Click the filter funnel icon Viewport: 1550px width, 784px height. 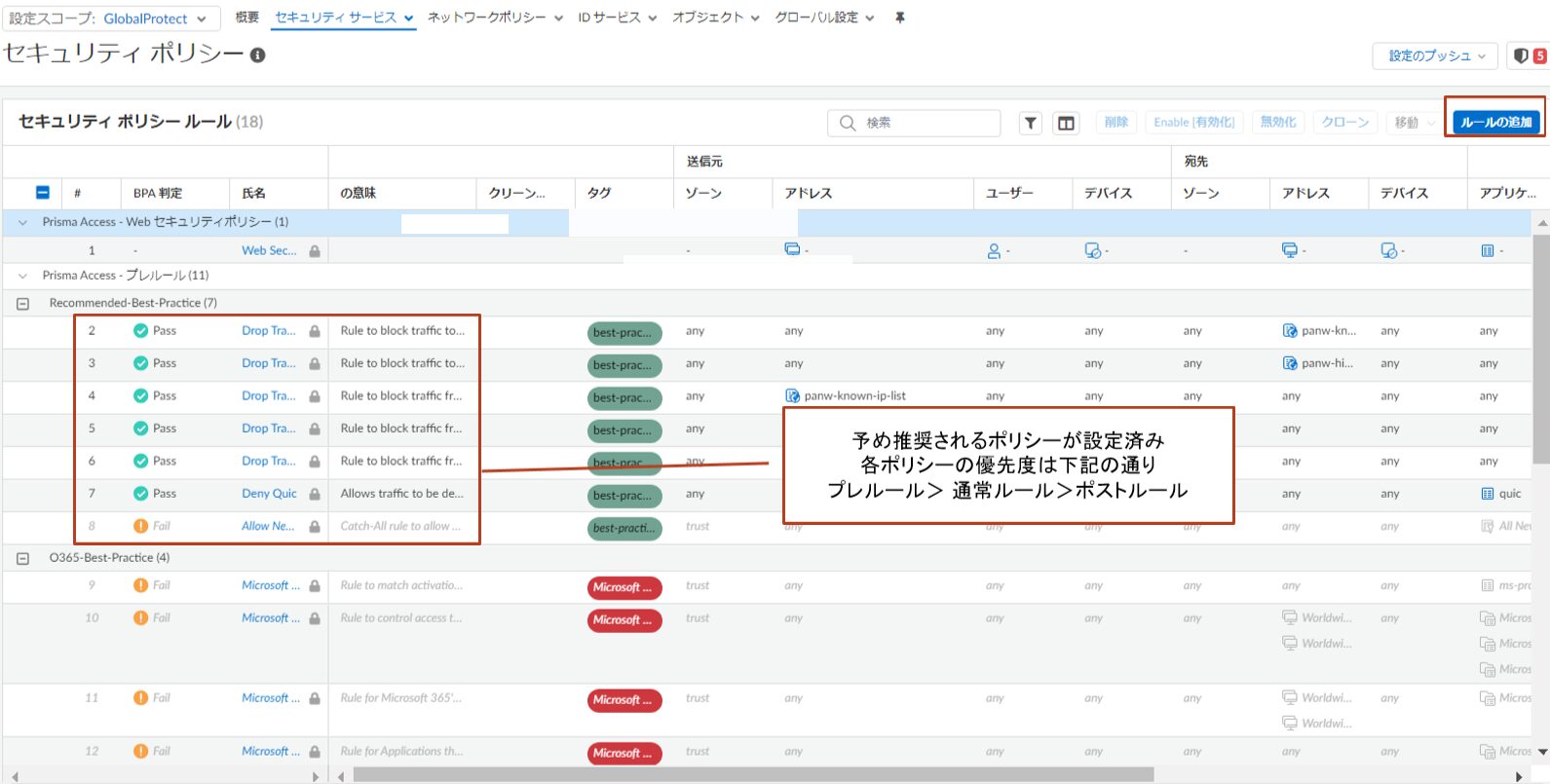pyautogui.click(x=1031, y=123)
